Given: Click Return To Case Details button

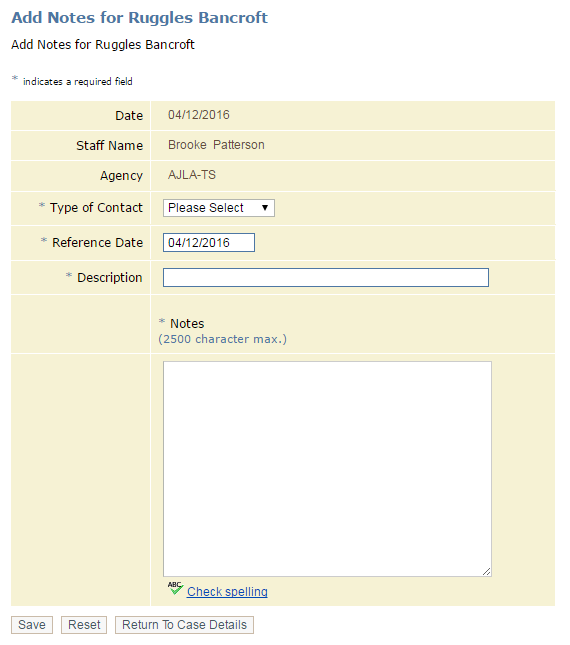Looking at the screenshot, I should click(x=184, y=625).
